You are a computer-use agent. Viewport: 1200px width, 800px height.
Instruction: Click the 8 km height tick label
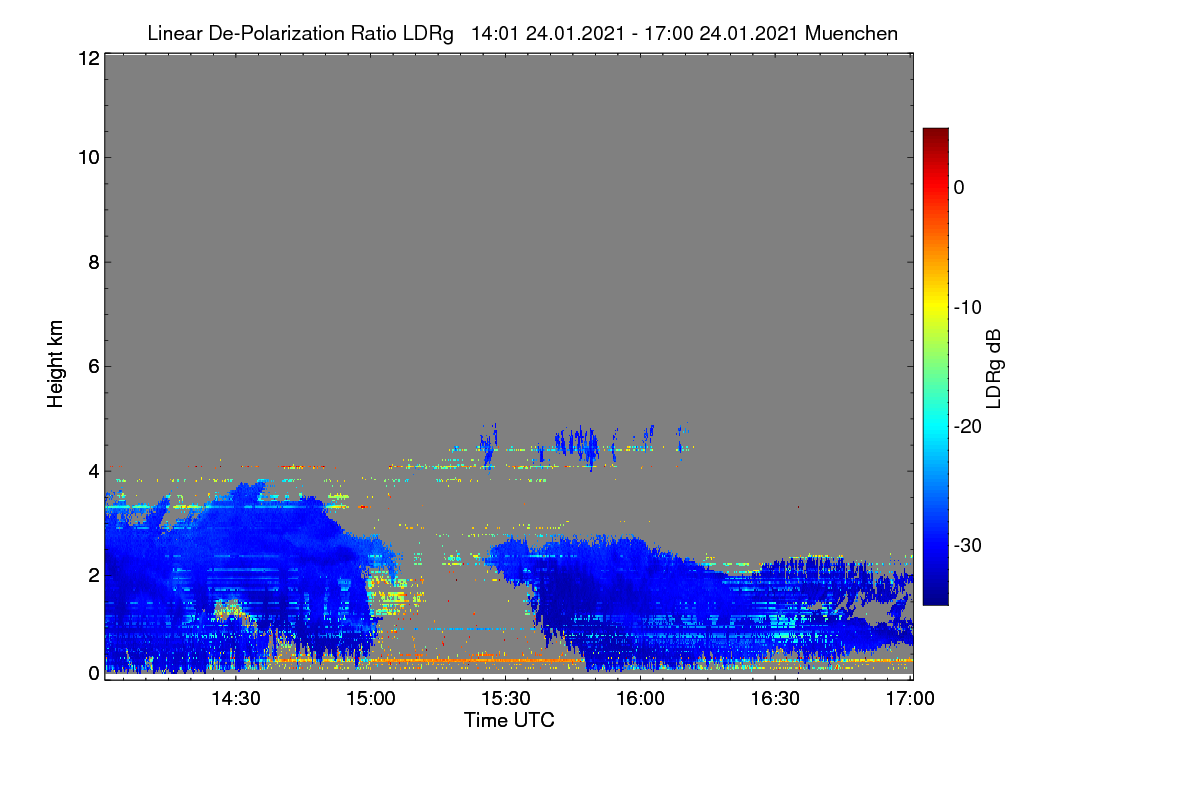92,262
